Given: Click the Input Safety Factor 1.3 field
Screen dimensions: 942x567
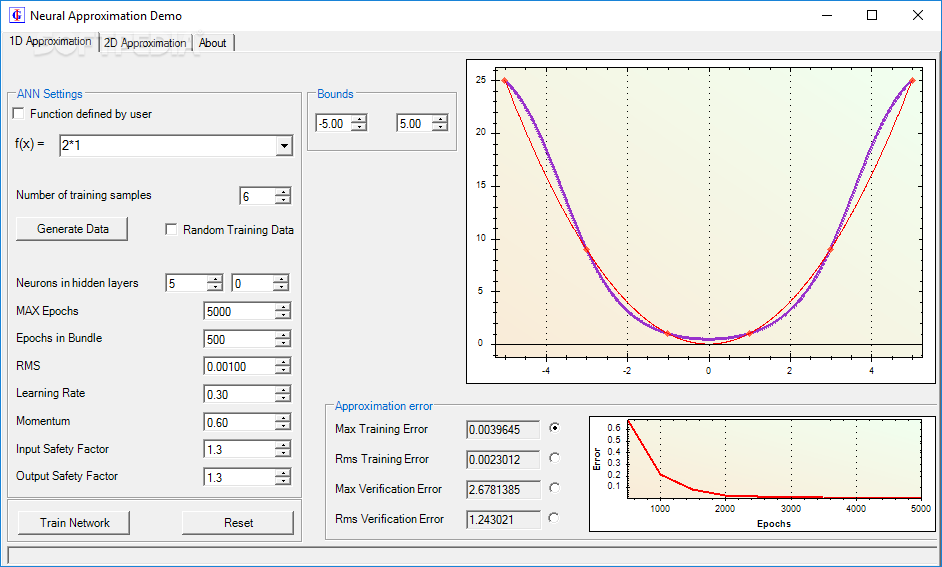Looking at the screenshot, I should pos(240,449).
